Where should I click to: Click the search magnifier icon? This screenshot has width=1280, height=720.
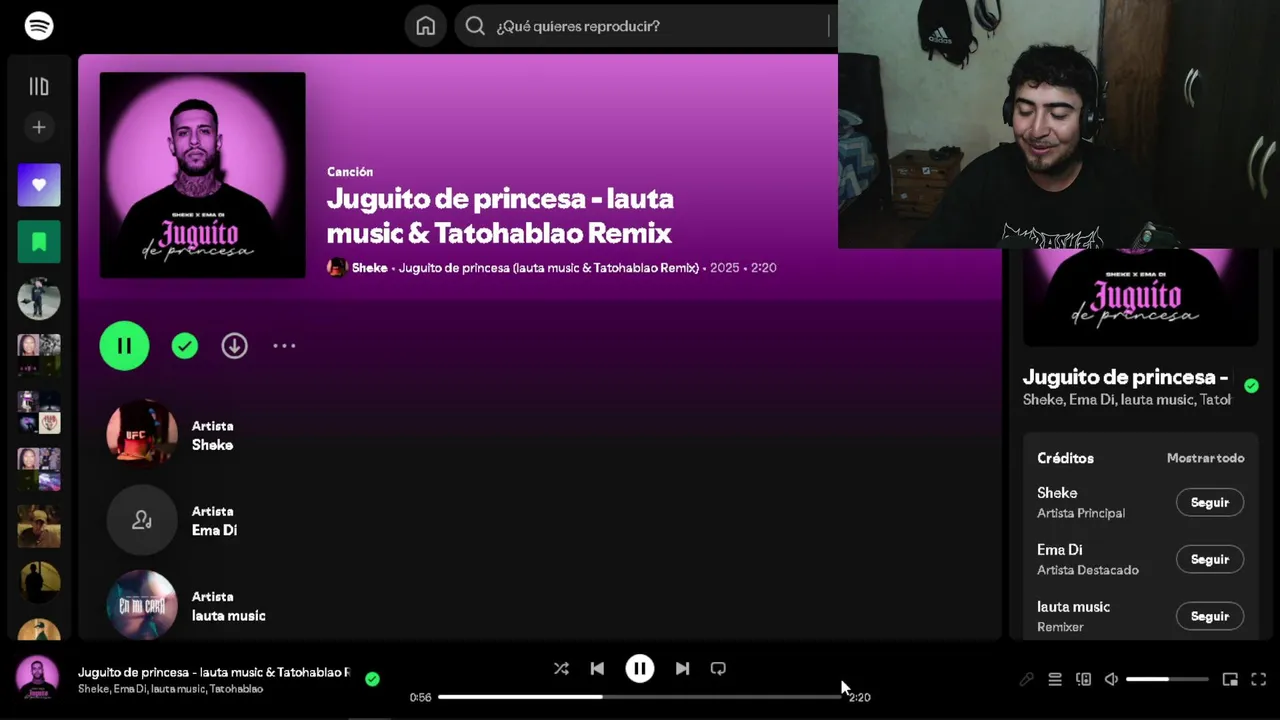pyautogui.click(x=475, y=26)
